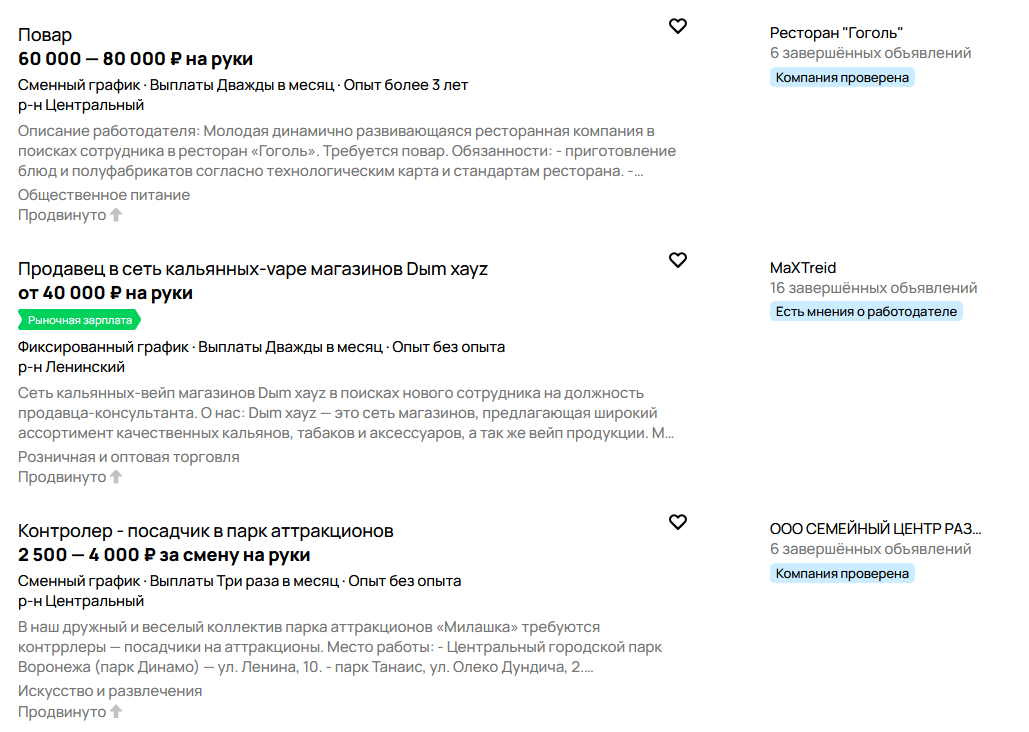Image resolution: width=1029 pixels, height=732 pixels.
Task: Toggle heart on Продавец Dыm xayz listing
Action: pos(677,260)
